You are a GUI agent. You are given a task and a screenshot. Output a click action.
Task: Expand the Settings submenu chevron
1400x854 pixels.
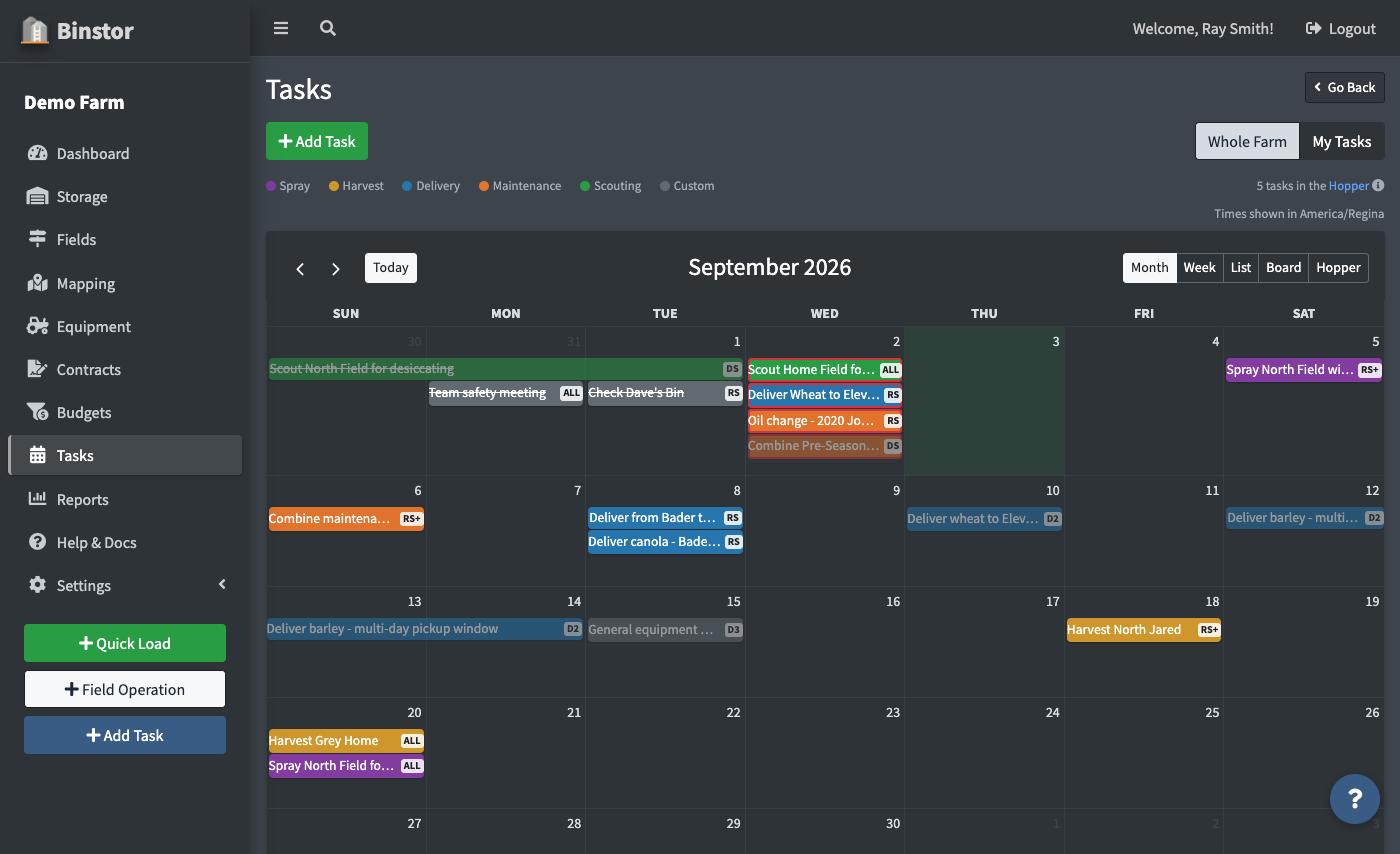coord(222,584)
